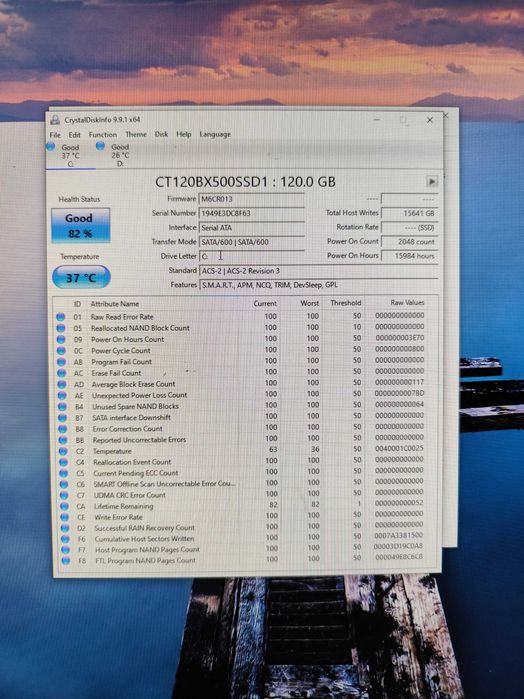Click the Features field
Image resolution: width=524 pixels, height=699 pixels.
pyautogui.click(x=318, y=284)
